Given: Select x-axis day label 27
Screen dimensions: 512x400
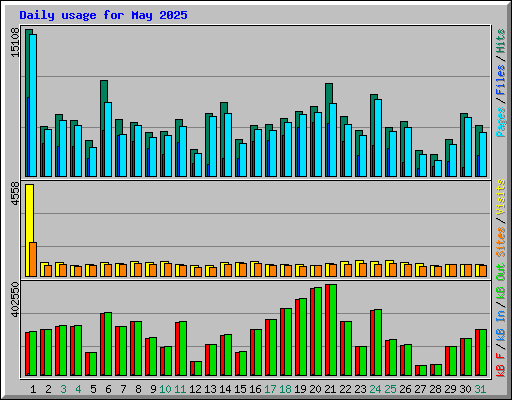Looking at the screenshot, I should click(x=420, y=389).
